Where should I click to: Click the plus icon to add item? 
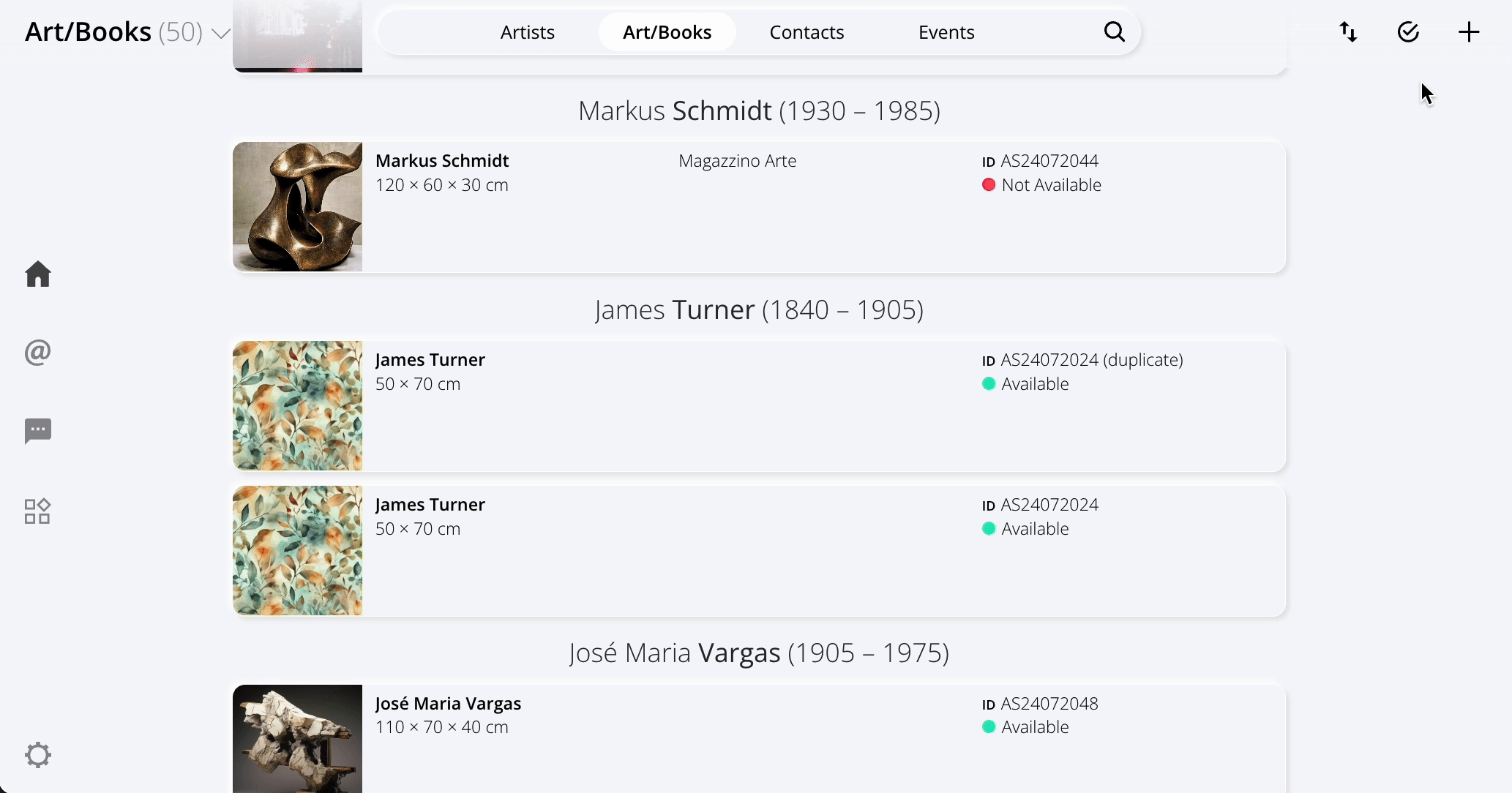click(1469, 32)
